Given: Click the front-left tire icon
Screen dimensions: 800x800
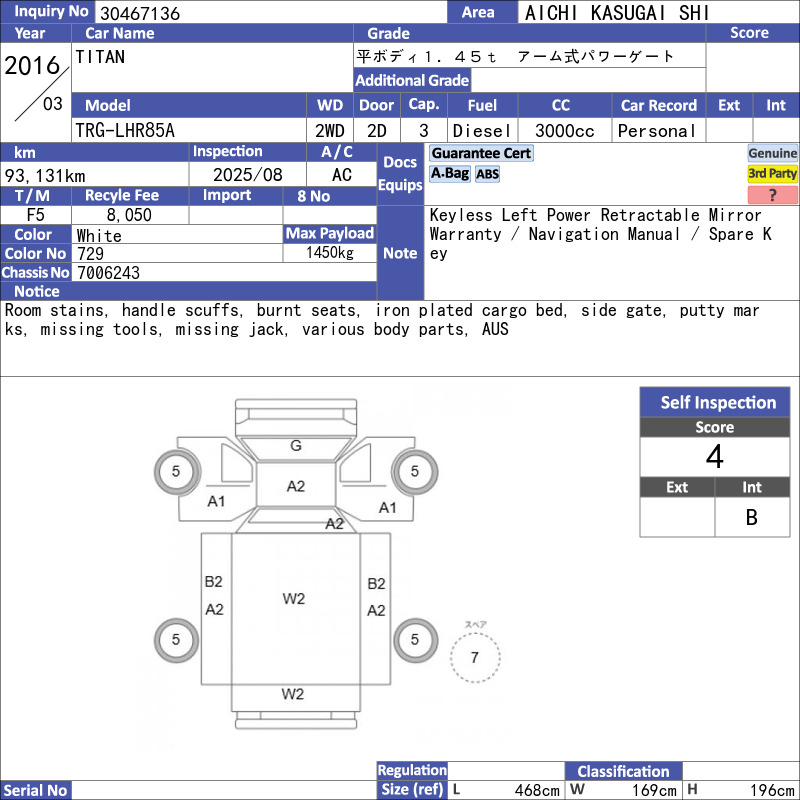Looking at the screenshot, I should [177, 471].
